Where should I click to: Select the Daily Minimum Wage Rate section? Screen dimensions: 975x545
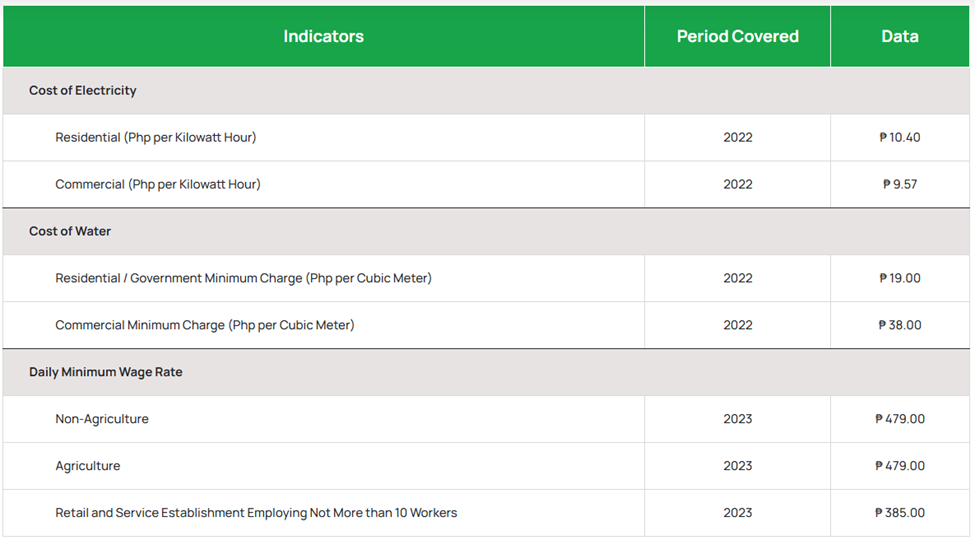pyautogui.click(x=105, y=372)
